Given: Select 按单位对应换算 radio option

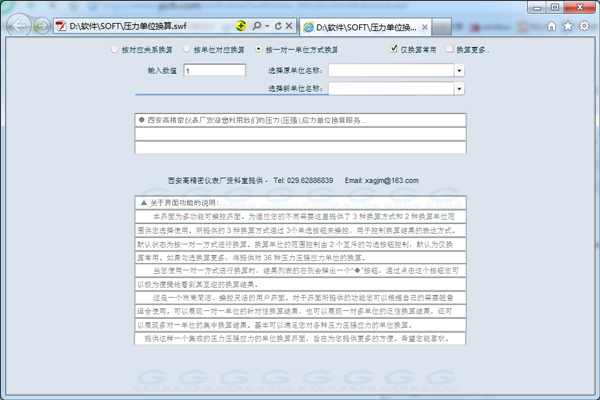Looking at the screenshot, I should pyautogui.click(x=186, y=49).
